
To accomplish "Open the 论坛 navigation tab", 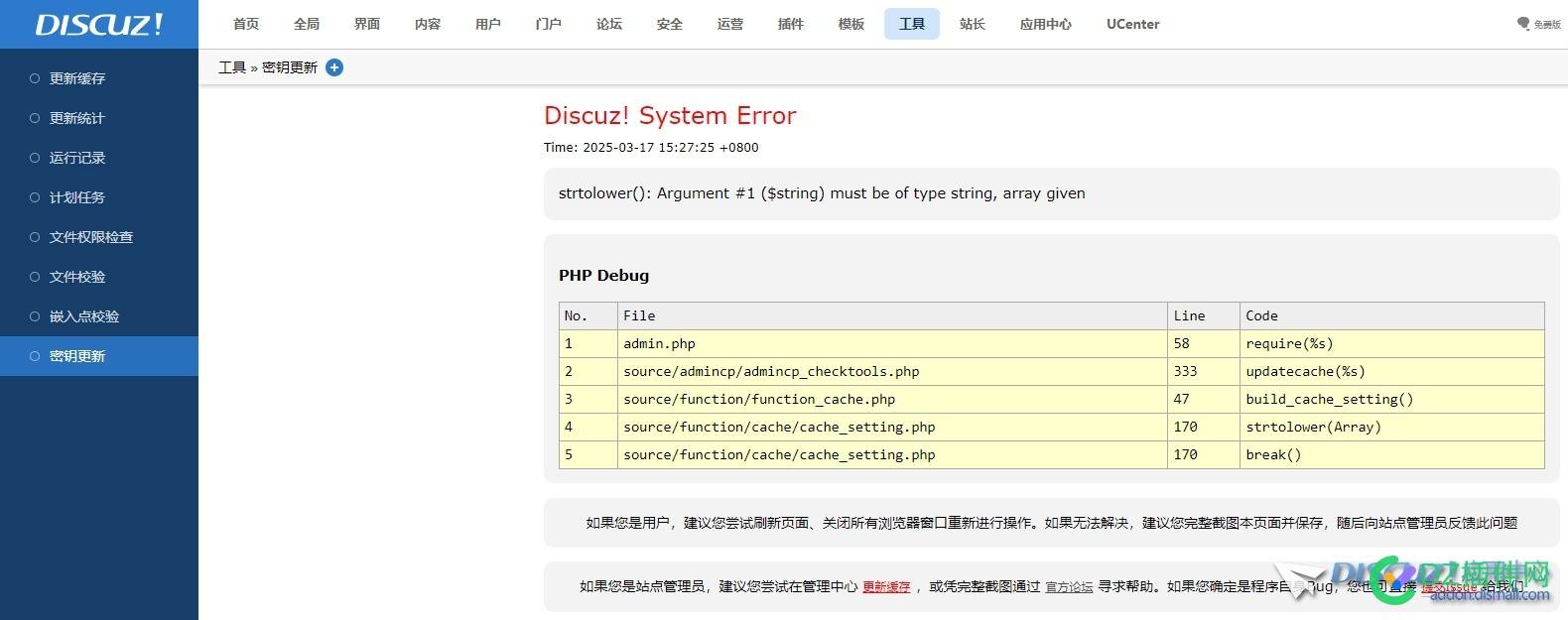I will point(609,24).
